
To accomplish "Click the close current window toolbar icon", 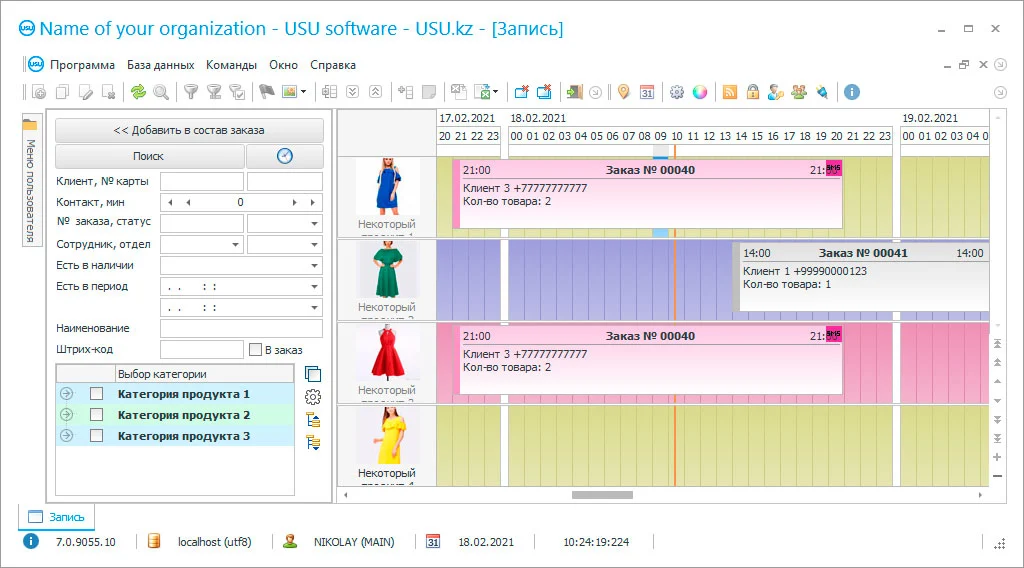I will click(521, 92).
